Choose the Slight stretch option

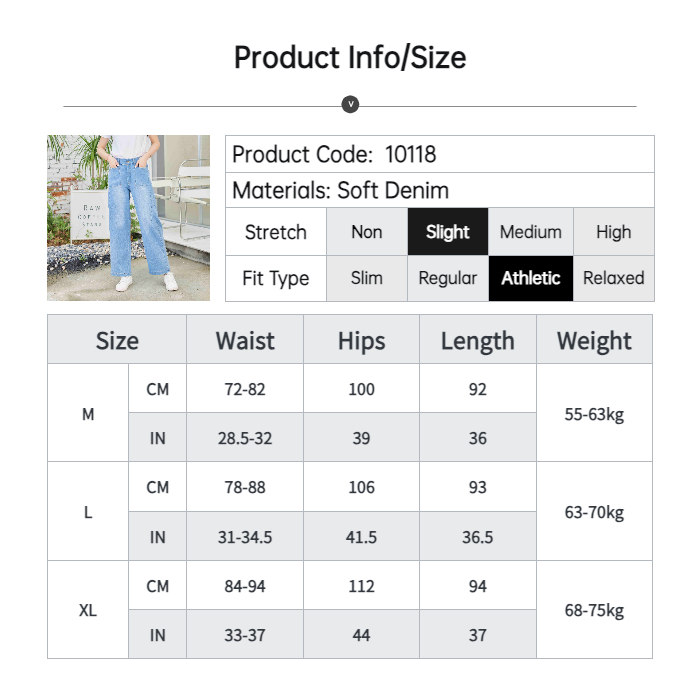click(x=447, y=232)
